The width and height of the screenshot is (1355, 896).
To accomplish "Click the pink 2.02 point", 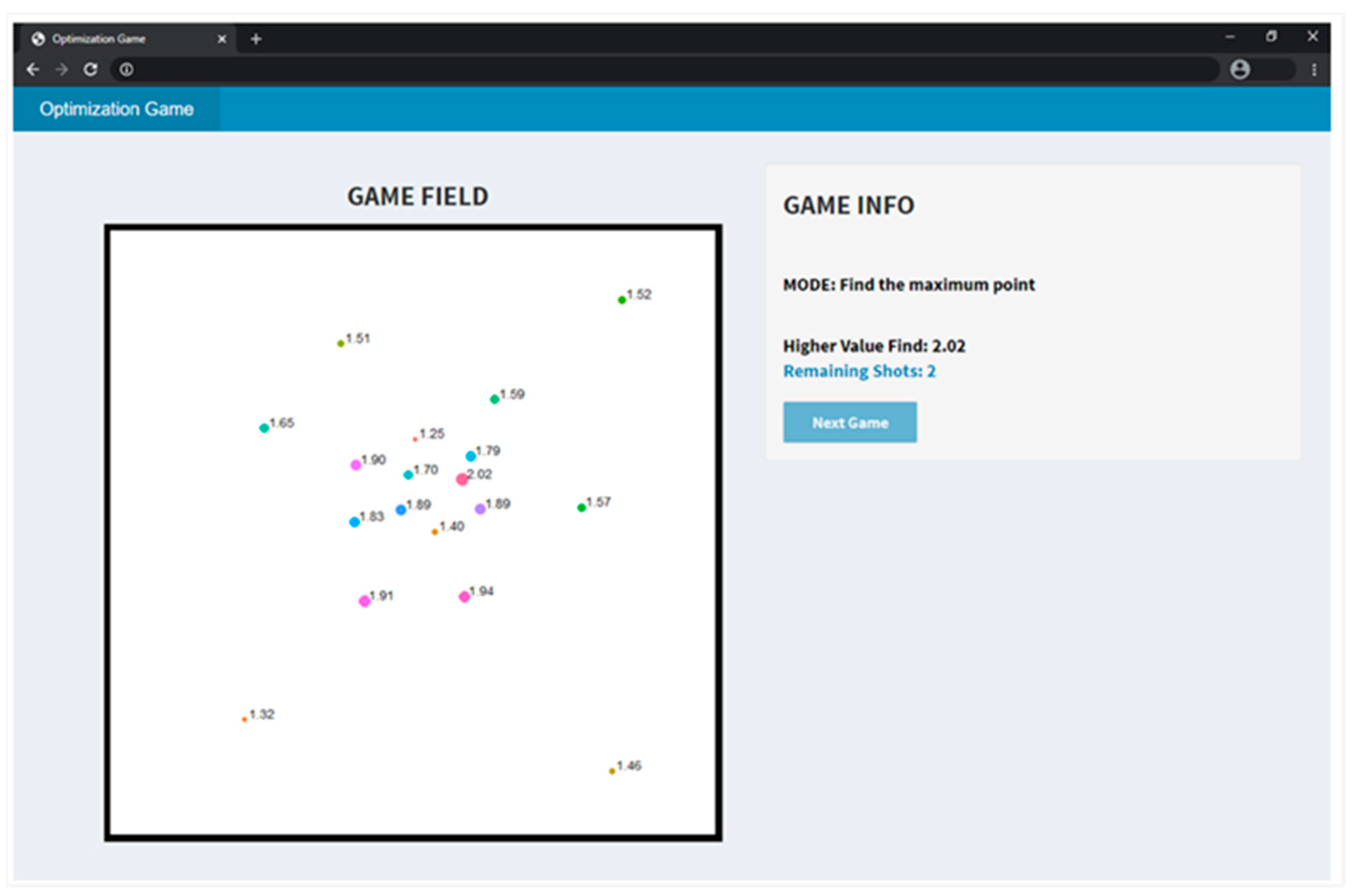I will (462, 479).
